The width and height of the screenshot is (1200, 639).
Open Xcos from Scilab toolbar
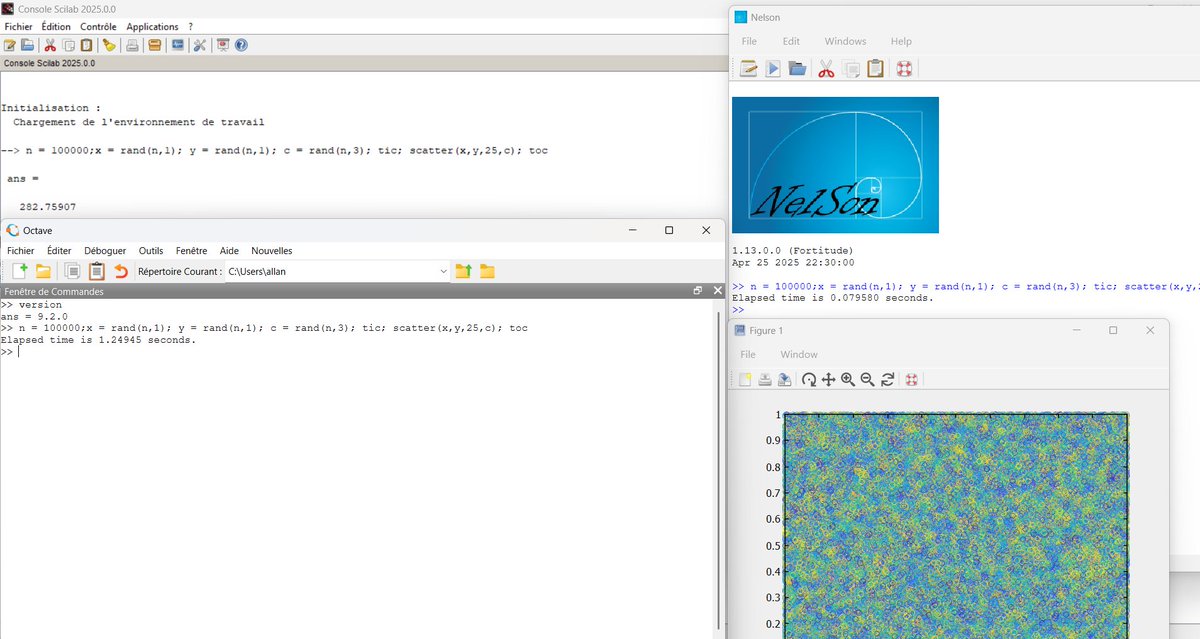[x=177, y=45]
